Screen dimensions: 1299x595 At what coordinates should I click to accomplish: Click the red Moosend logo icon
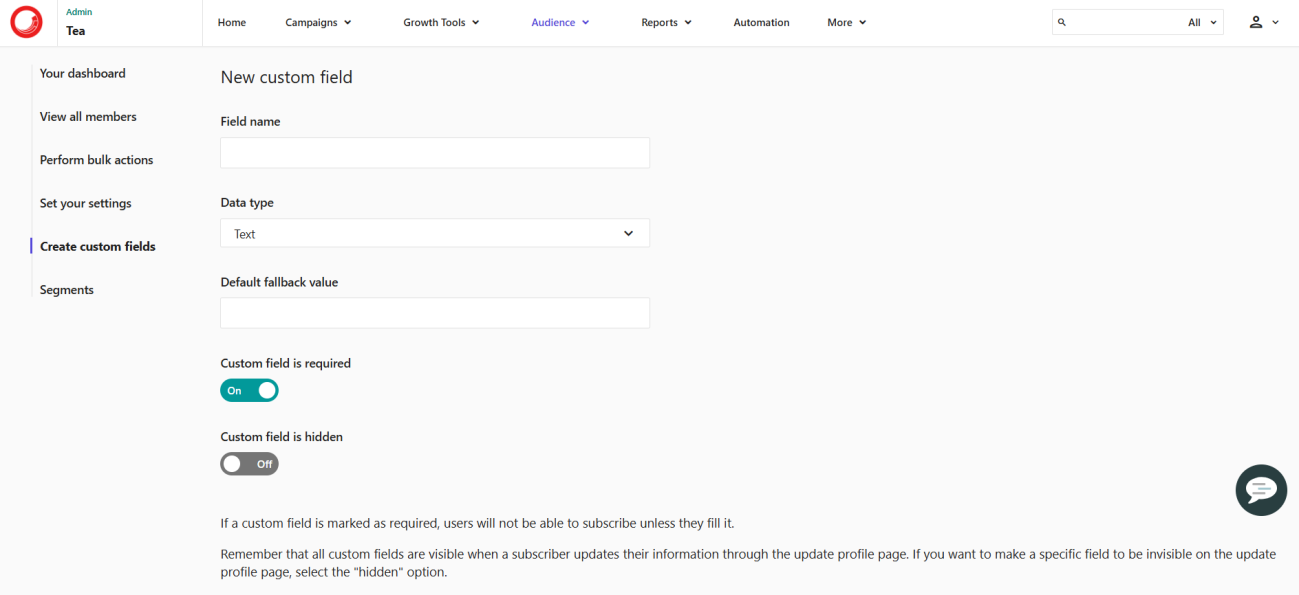(27, 22)
